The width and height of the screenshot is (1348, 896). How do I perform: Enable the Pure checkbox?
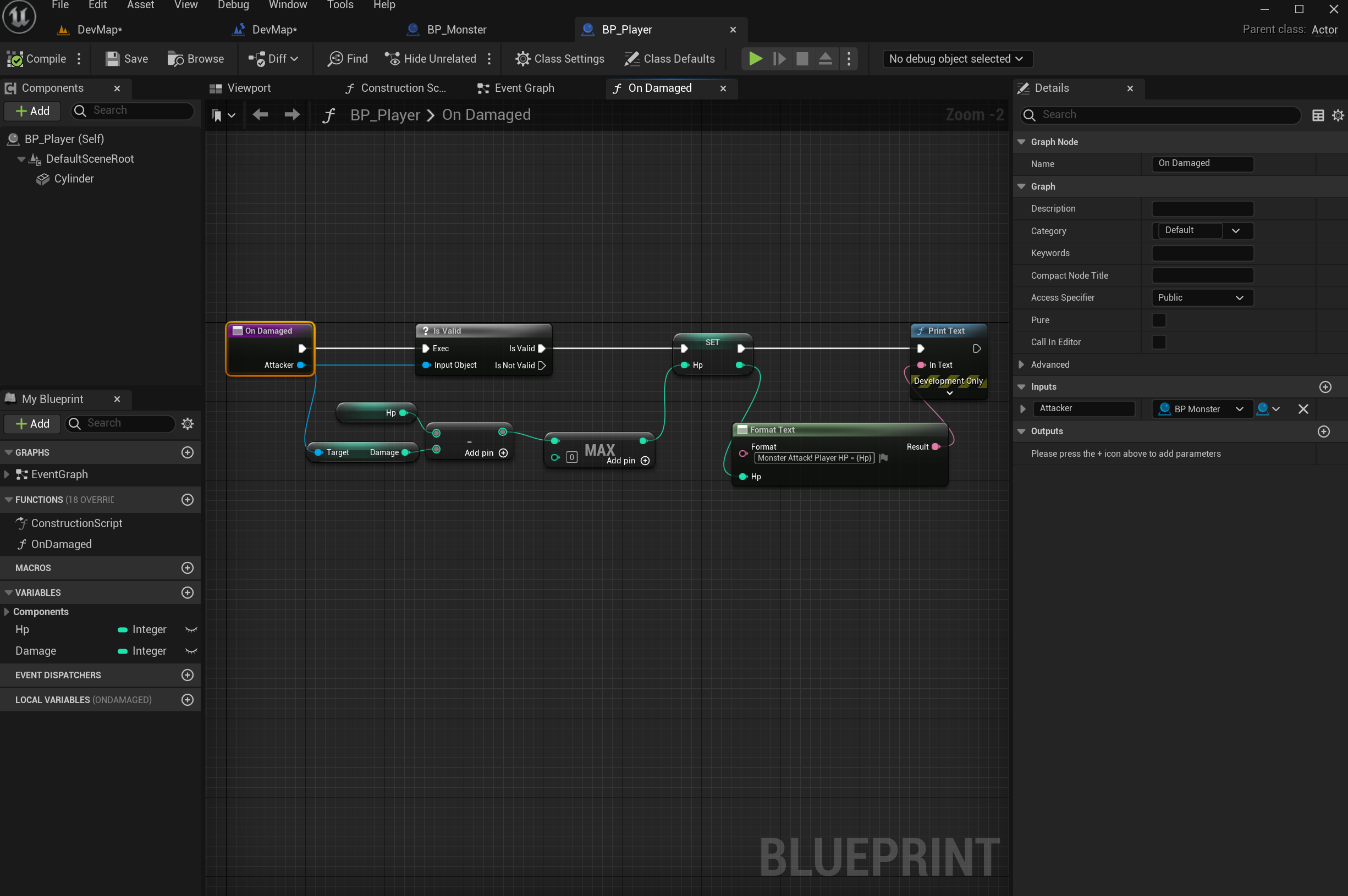pyautogui.click(x=1158, y=320)
